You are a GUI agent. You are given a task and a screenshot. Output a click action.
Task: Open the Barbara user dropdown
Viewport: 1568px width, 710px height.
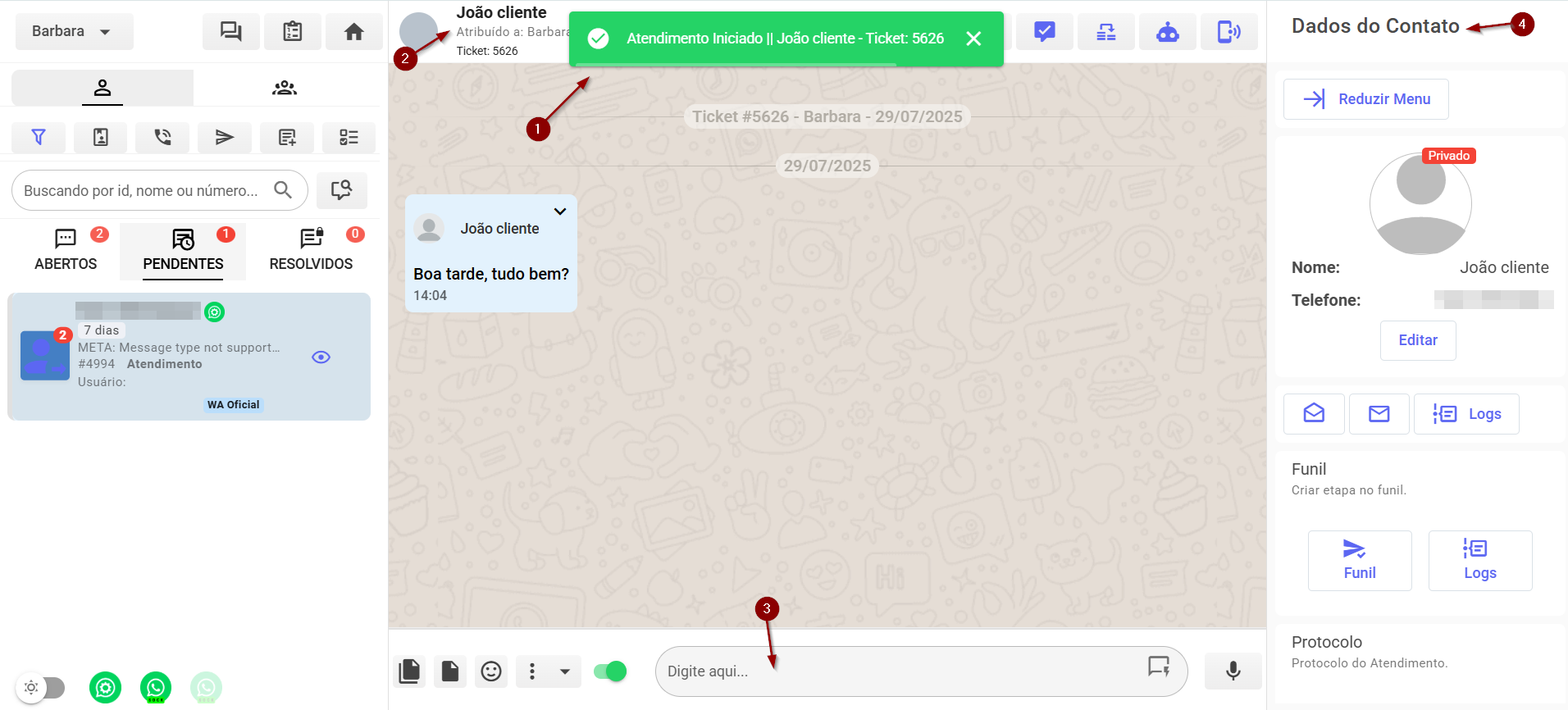point(74,32)
